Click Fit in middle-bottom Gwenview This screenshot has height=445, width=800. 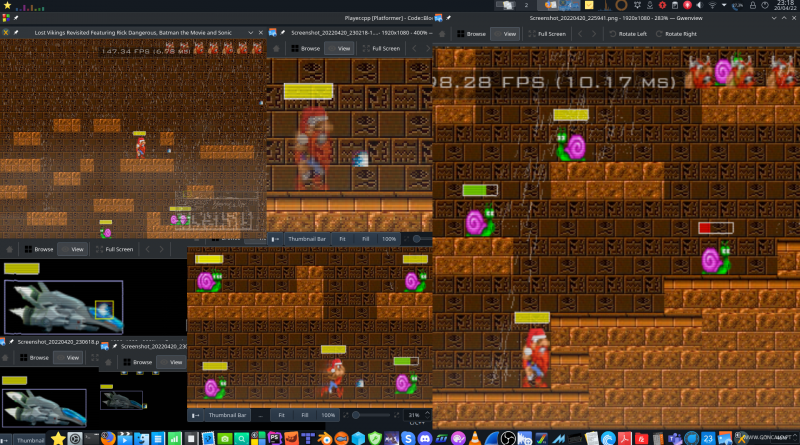click(x=281, y=415)
